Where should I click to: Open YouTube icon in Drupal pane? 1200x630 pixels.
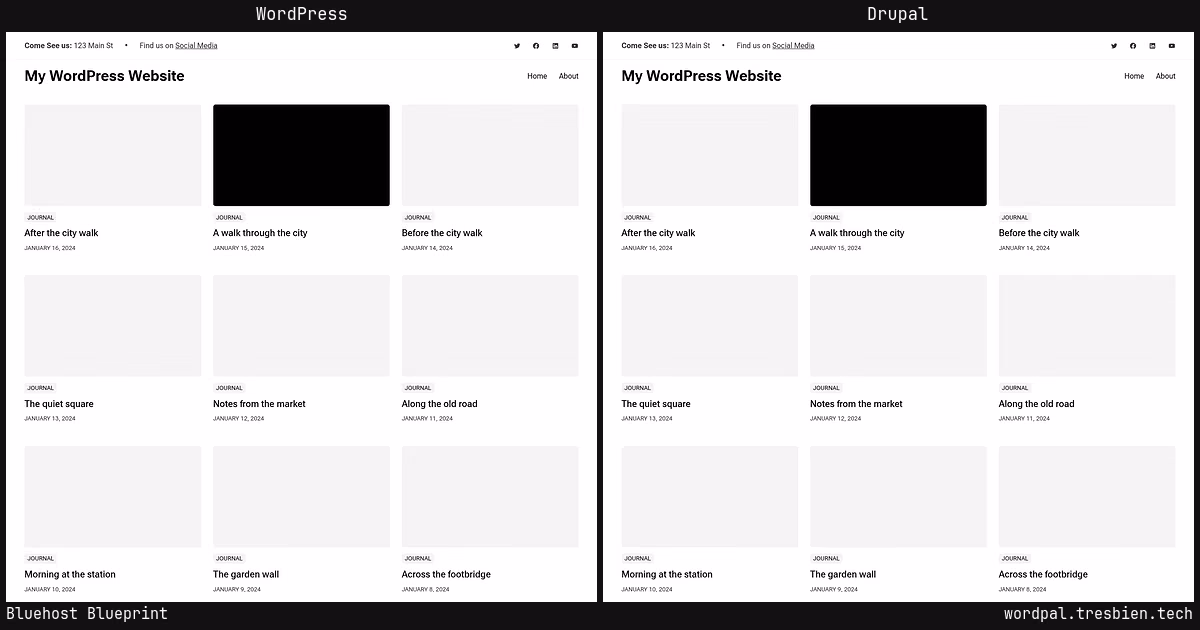(x=1171, y=46)
